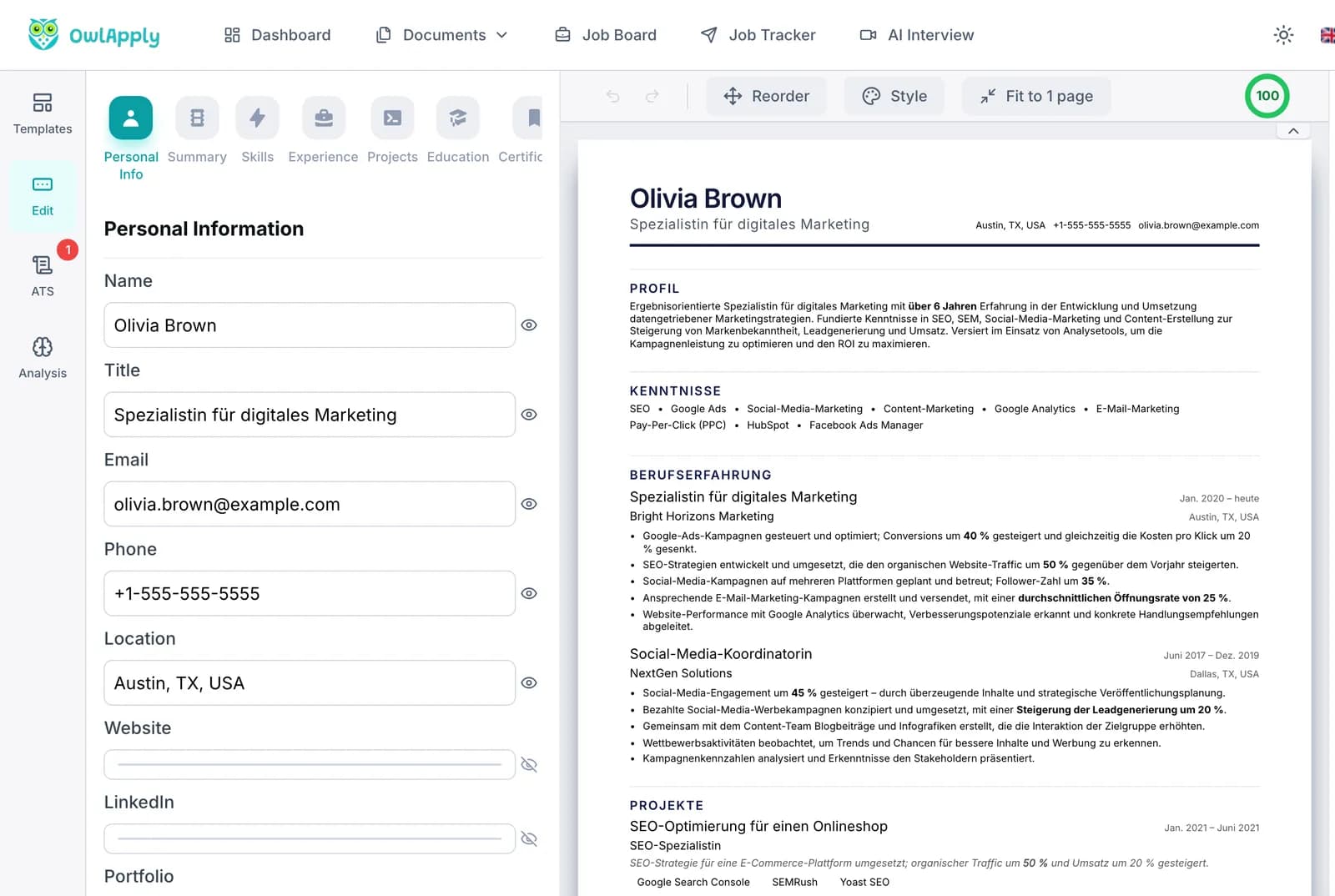The height and width of the screenshot is (896, 1335).
Task: Click the Location input field
Action: click(310, 682)
